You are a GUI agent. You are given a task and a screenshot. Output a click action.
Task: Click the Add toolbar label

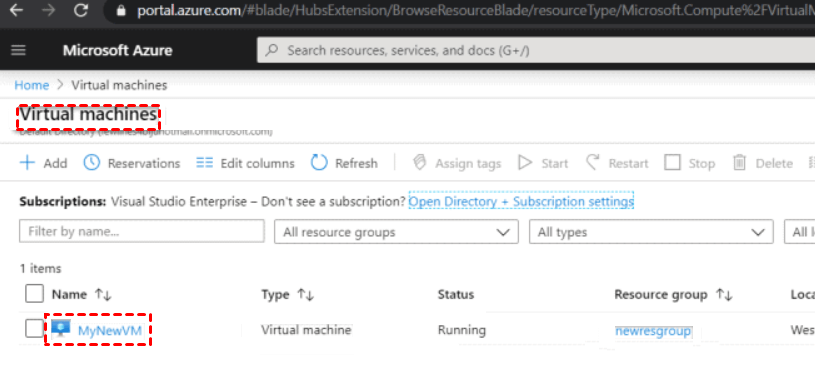55,163
